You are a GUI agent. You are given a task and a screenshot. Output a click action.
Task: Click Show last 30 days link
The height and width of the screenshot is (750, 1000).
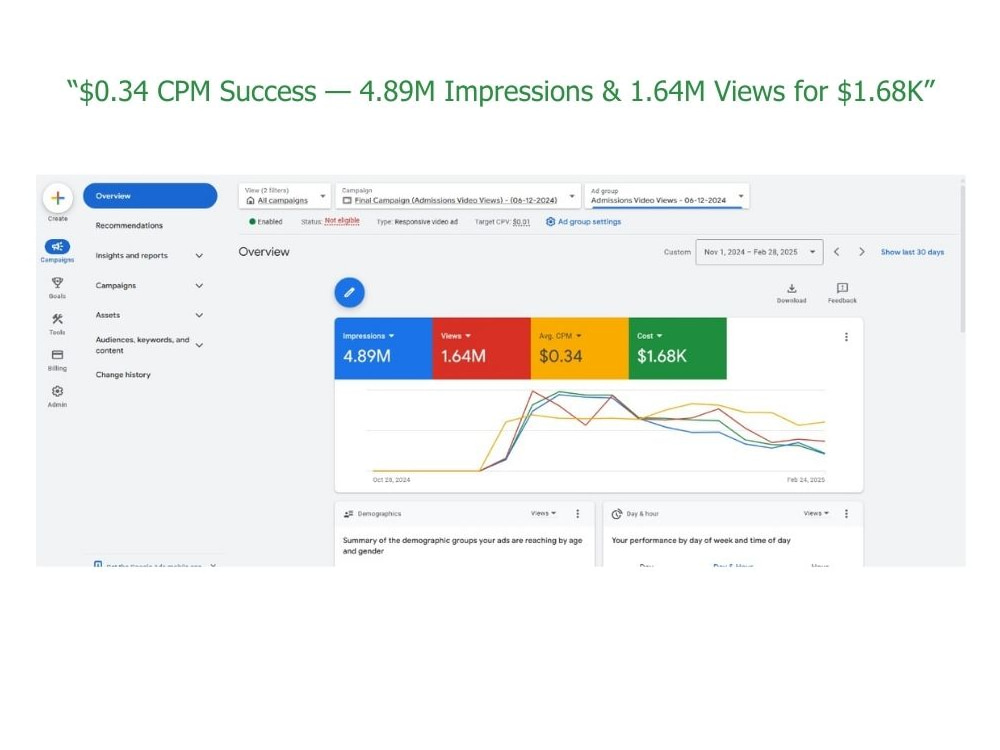click(912, 252)
